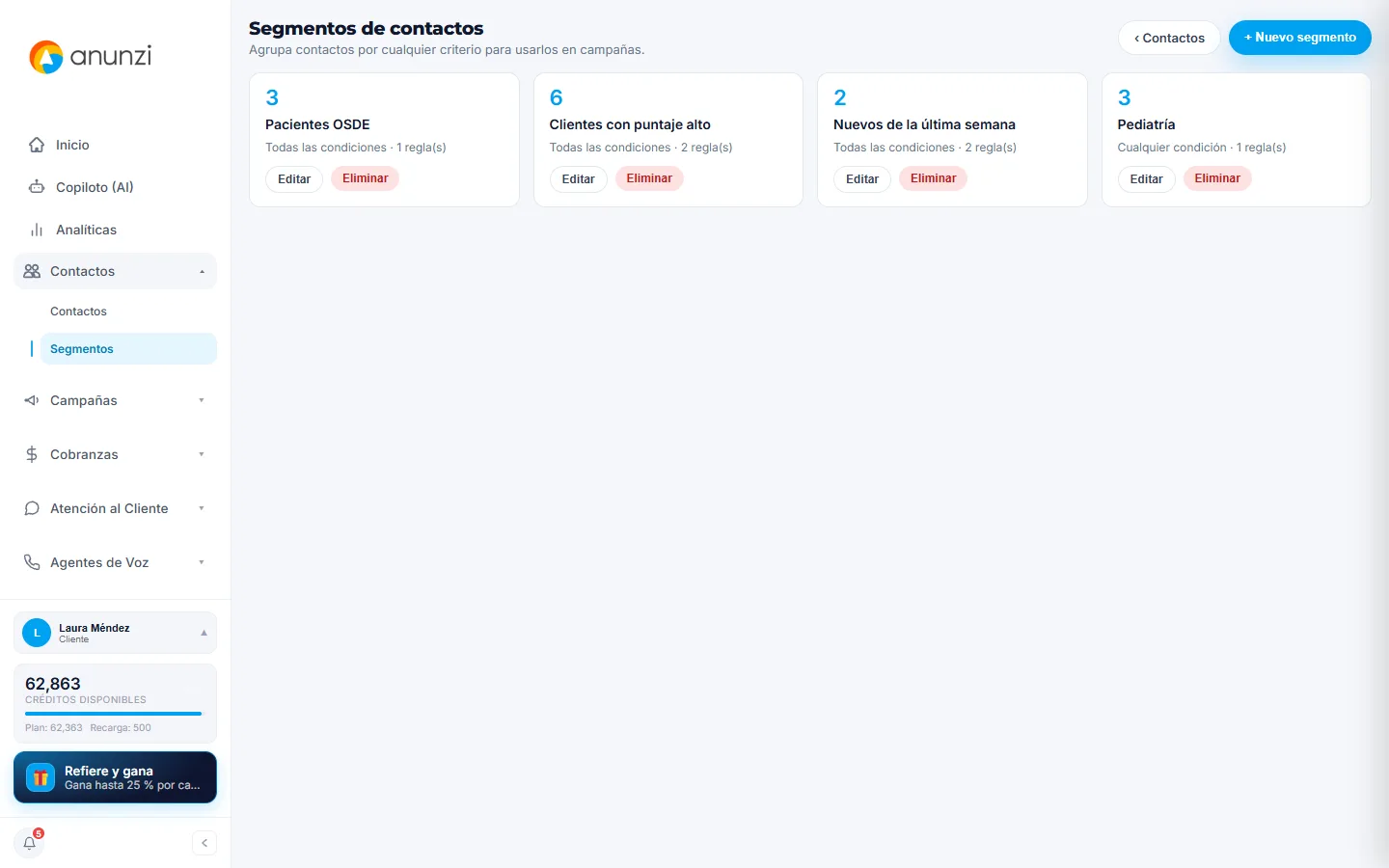Click the Campañas megaphone icon
Screen dimensions: 1389x868
32,400
